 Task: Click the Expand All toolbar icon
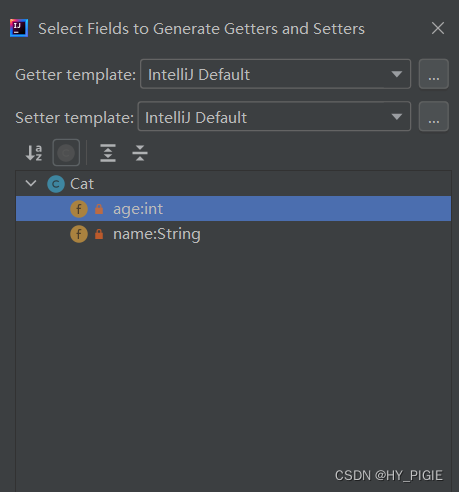tap(108, 153)
